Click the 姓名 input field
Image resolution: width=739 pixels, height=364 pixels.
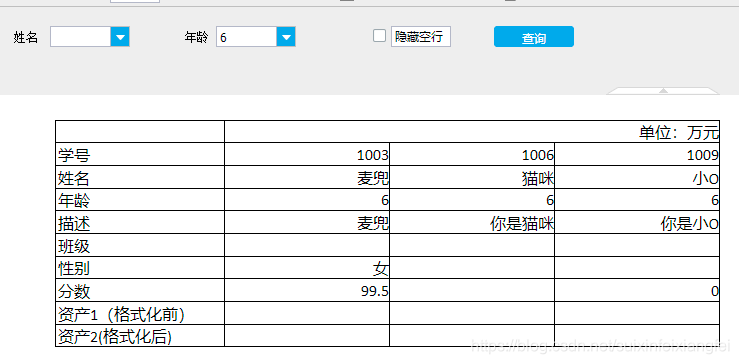(81, 37)
